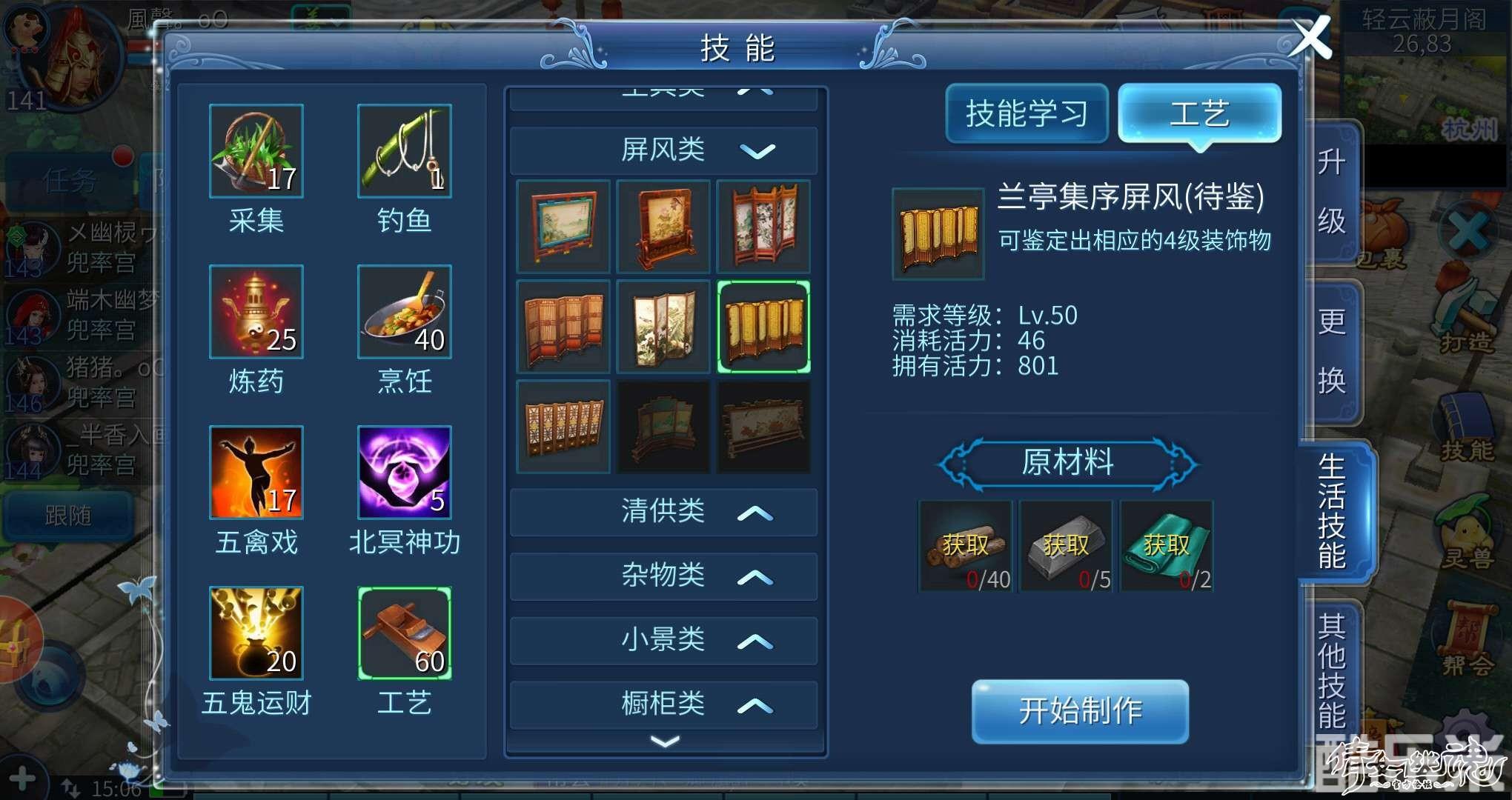Close the 技能 skill window
This screenshot has height=800, width=1512.
point(1310,38)
